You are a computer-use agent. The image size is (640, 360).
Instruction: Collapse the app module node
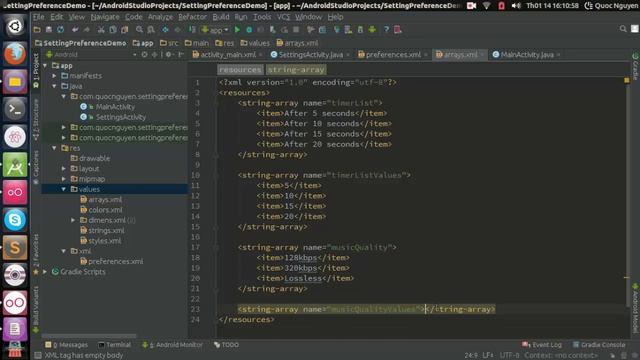[45, 65]
